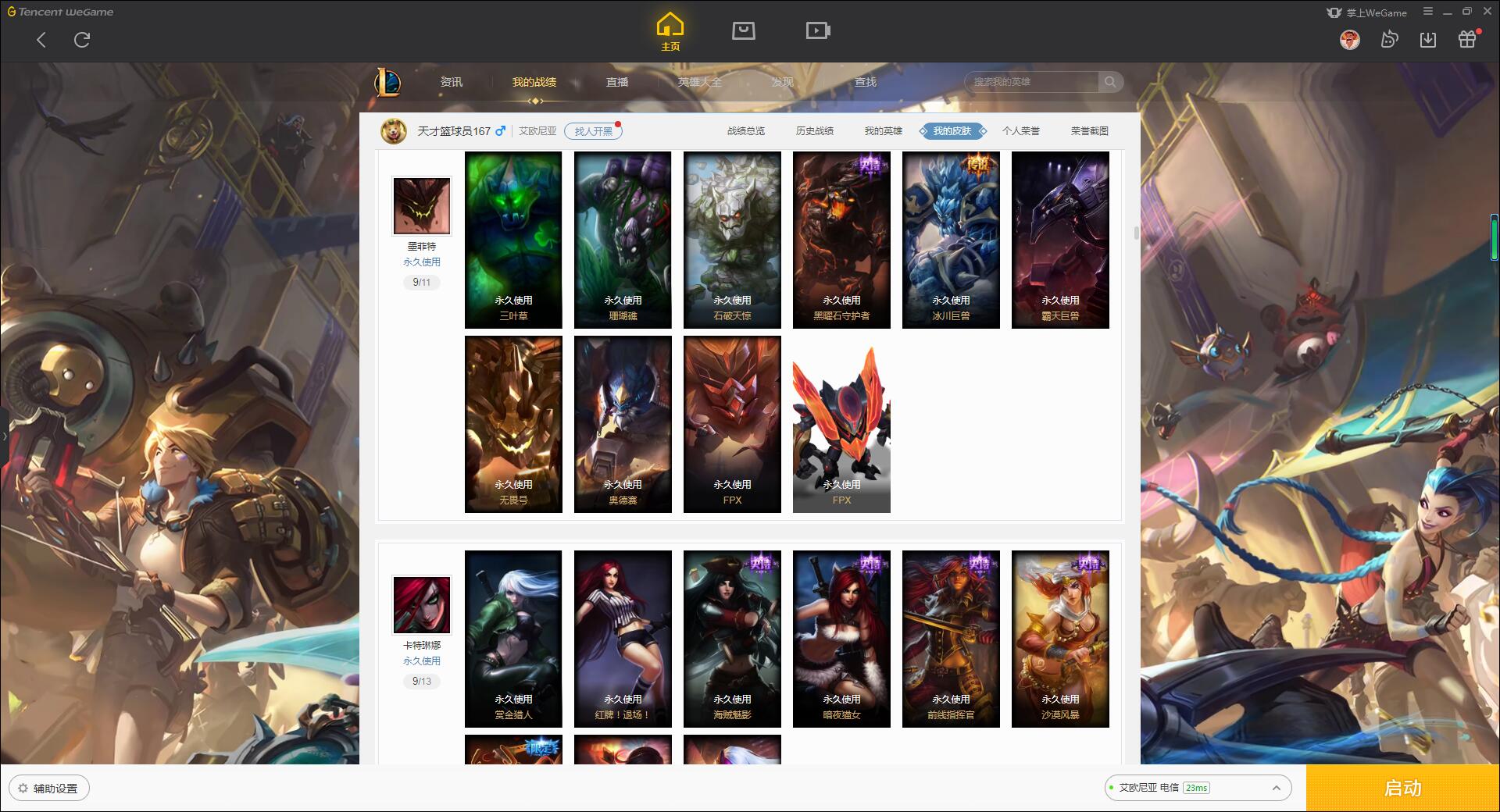Open the 海贼魅影 skin card
The width and height of the screenshot is (1500, 812).
[x=732, y=639]
